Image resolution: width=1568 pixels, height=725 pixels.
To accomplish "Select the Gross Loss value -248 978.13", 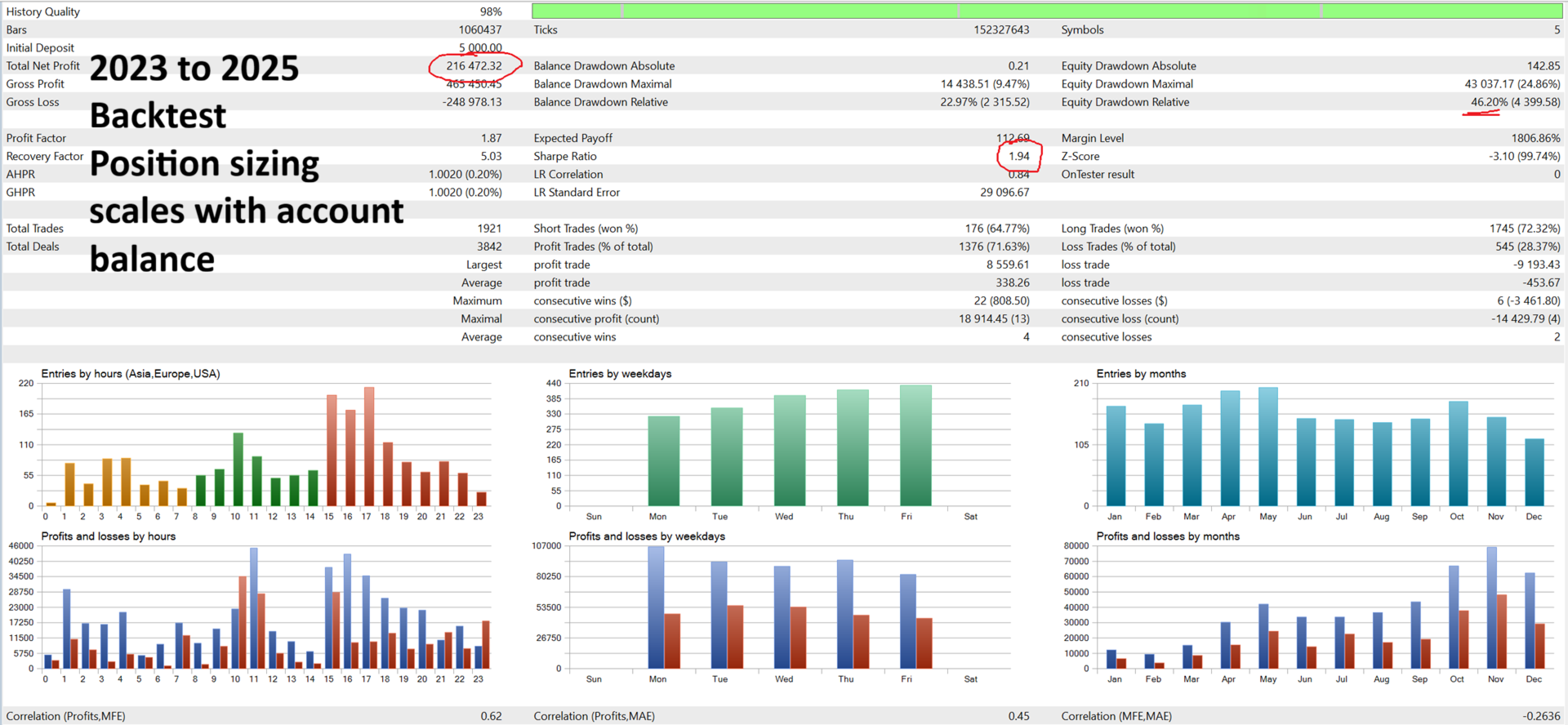I will point(472,102).
